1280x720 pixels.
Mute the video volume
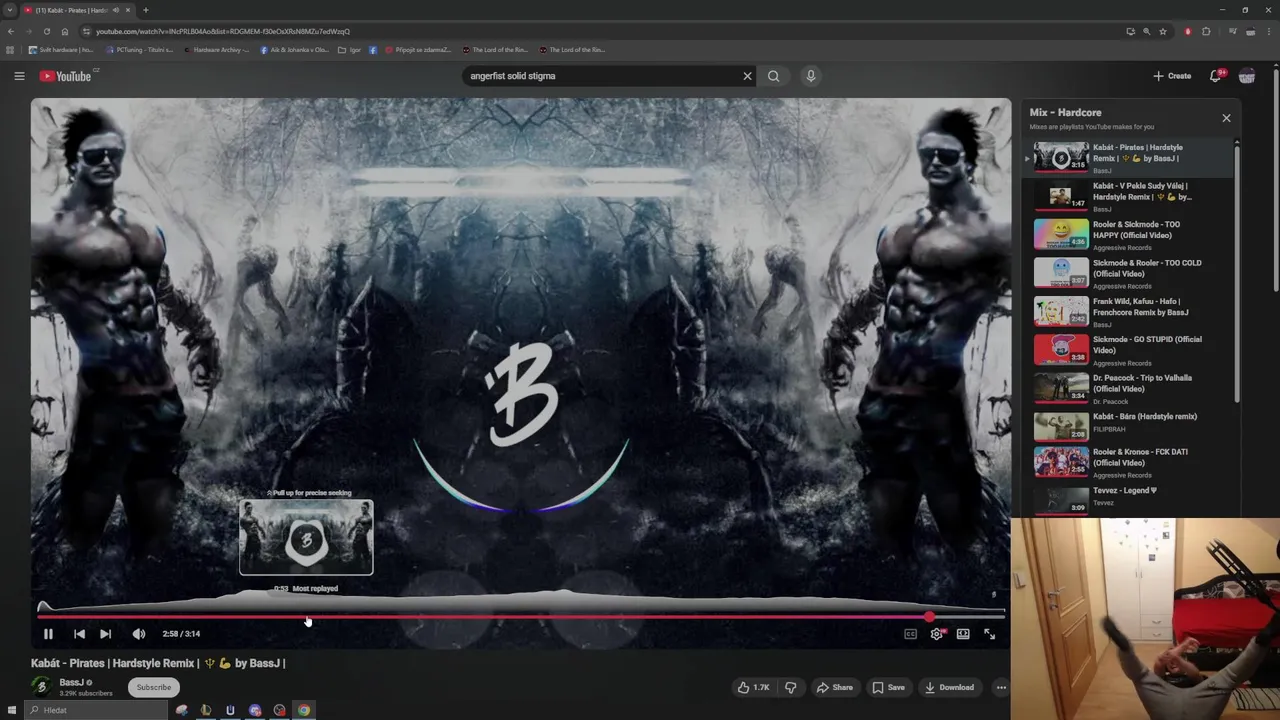138,634
